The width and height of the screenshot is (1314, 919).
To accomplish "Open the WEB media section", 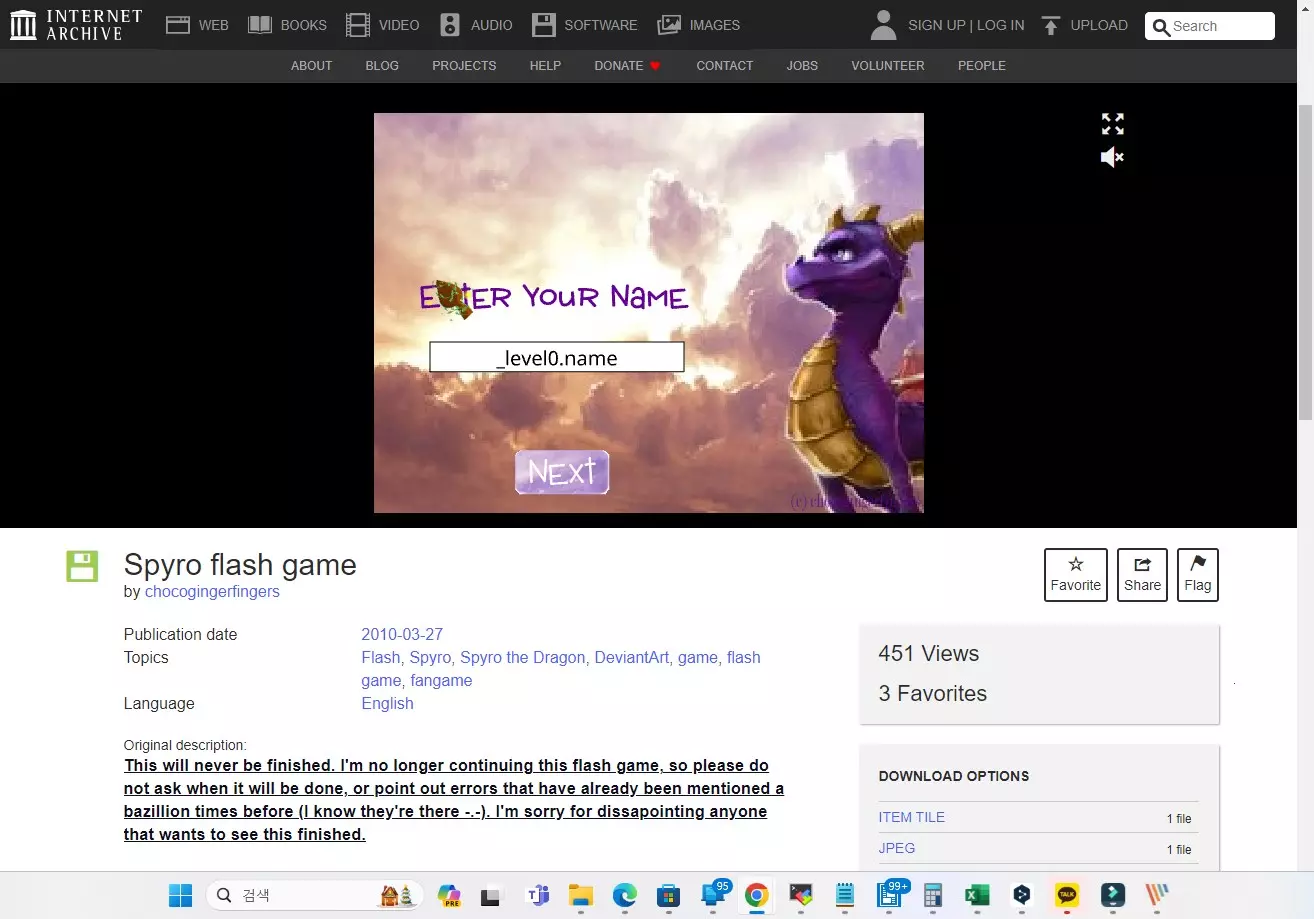I will [x=197, y=25].
